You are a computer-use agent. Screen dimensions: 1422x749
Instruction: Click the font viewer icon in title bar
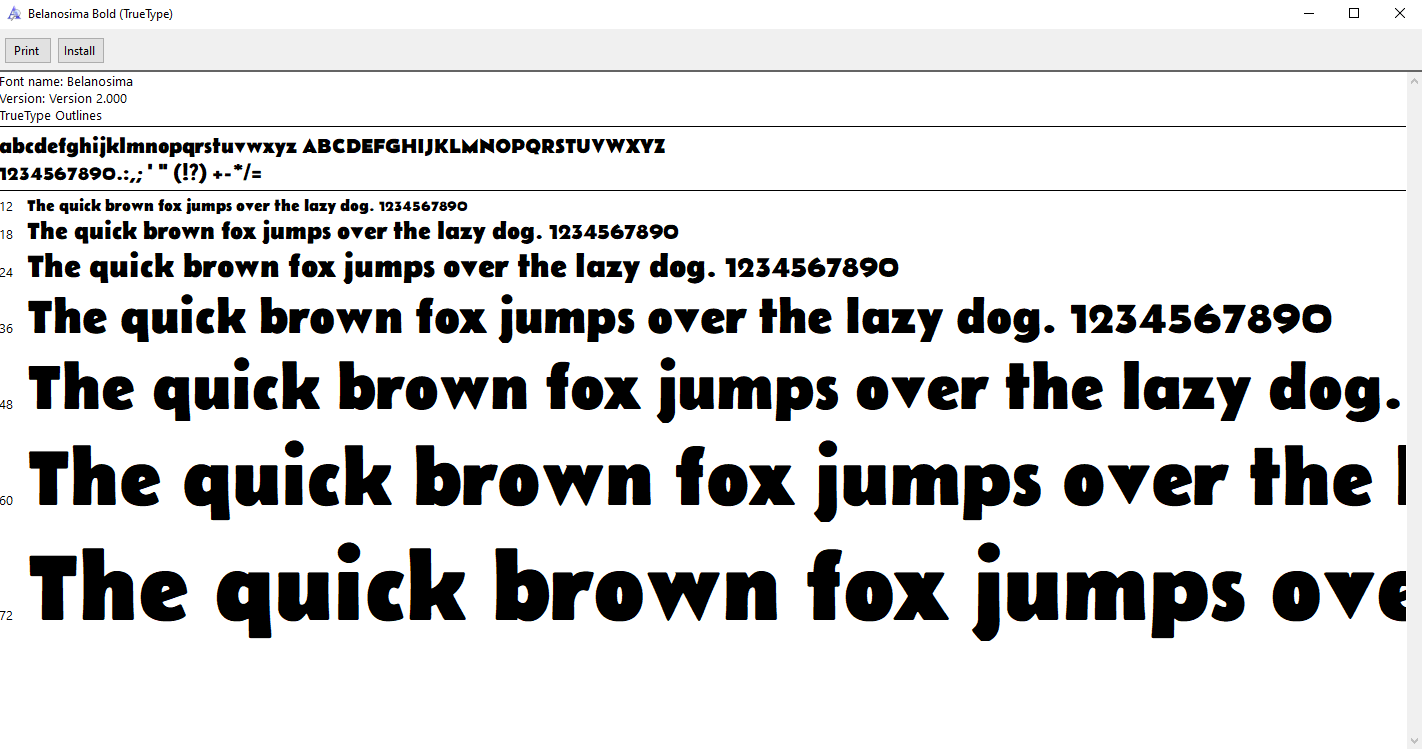click(14, 14)
